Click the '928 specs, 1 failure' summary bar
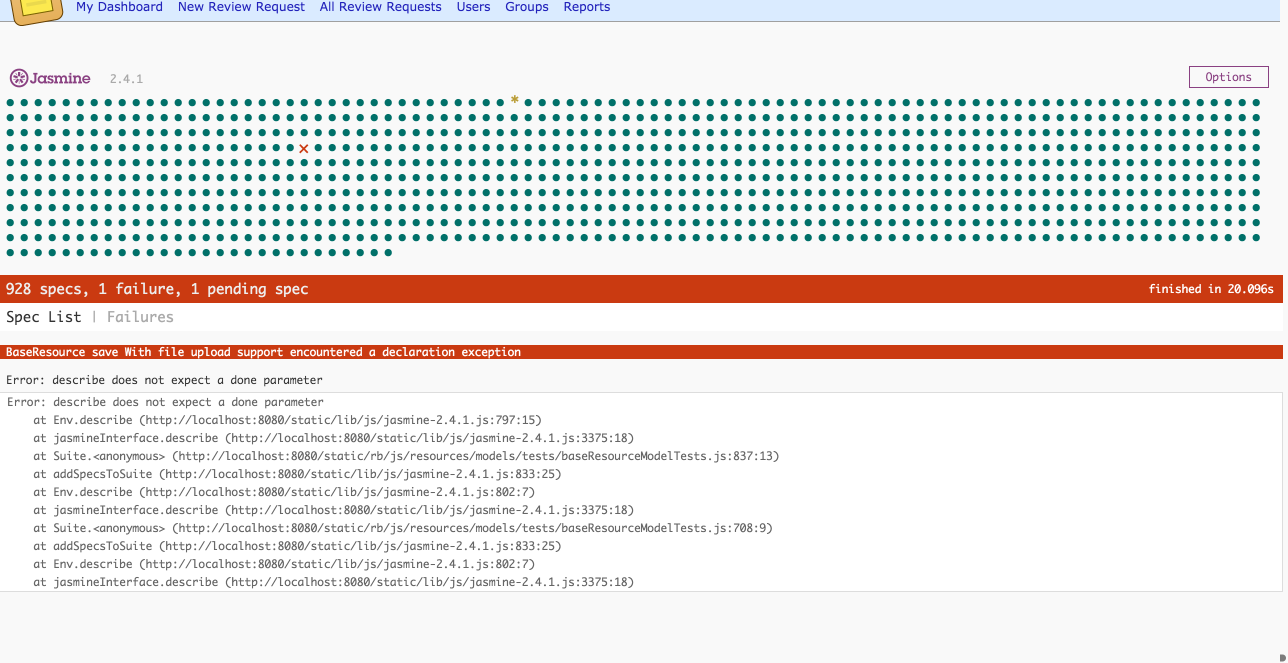Viewport: 1288px width, 663px height. tap(641, 289)
